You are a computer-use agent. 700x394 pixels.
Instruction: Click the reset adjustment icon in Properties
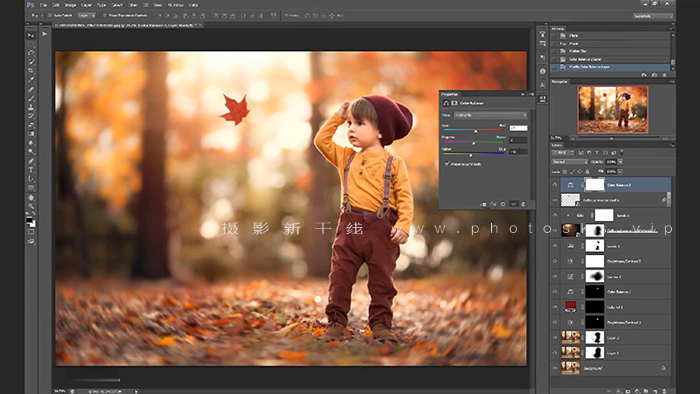pos(503,204)
